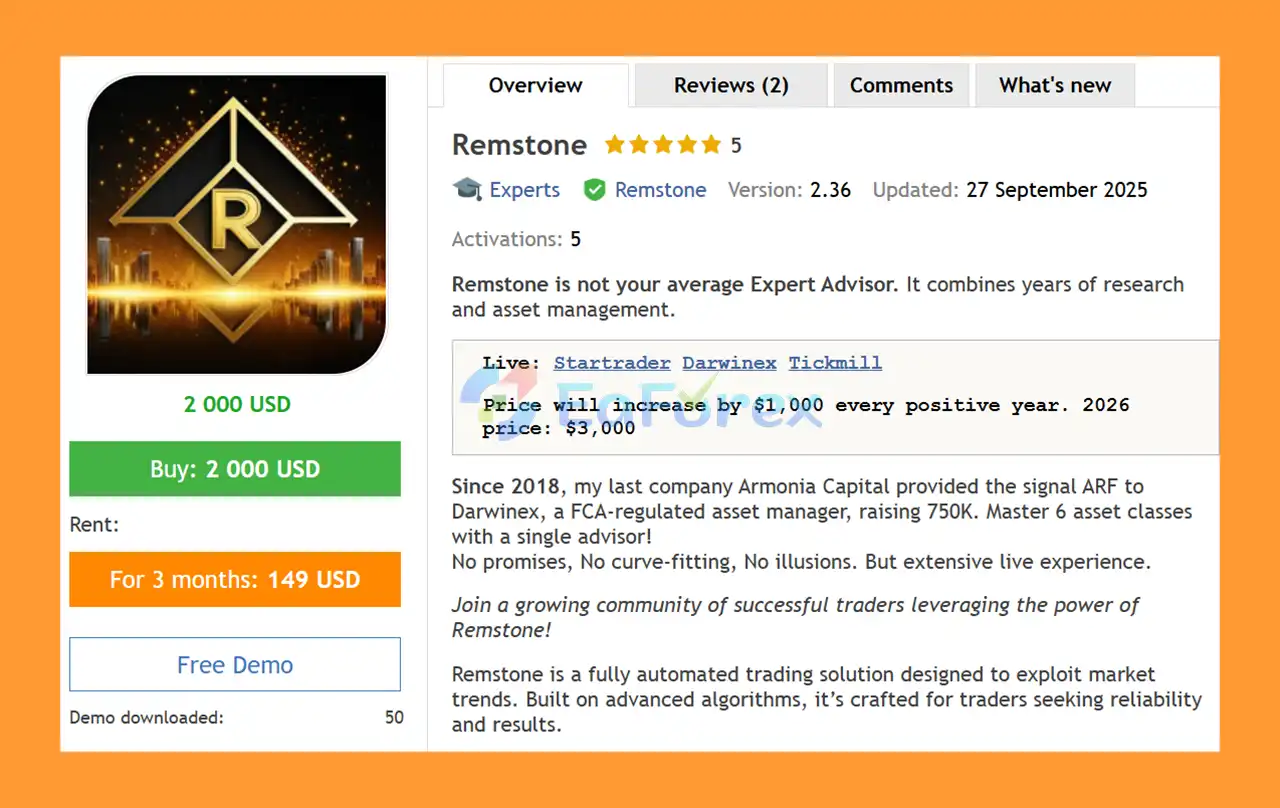Open the Reviews (2) tab
The image size is (1280, 808).
(731, 86)
